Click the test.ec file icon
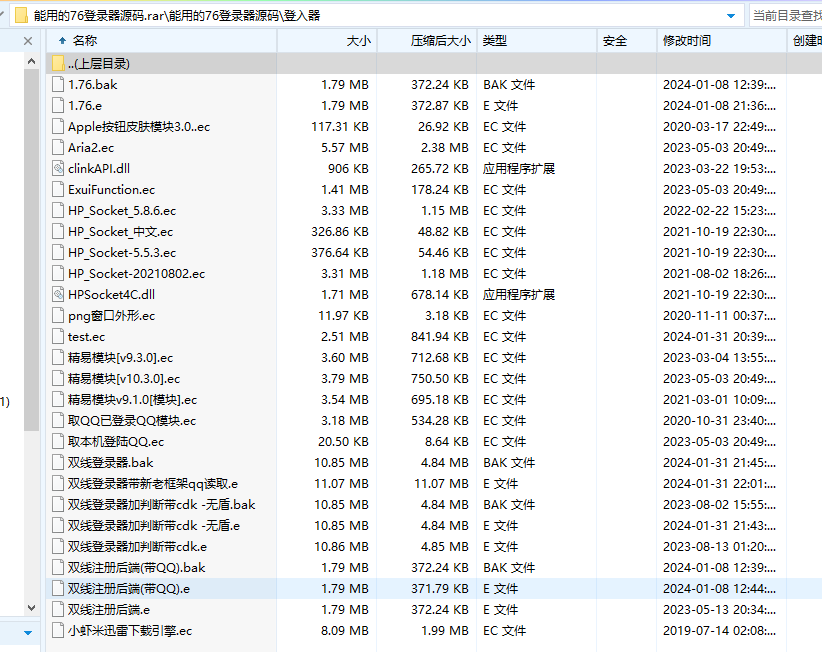Viewport: 822px width, 652px height. (x=58, y=337)
